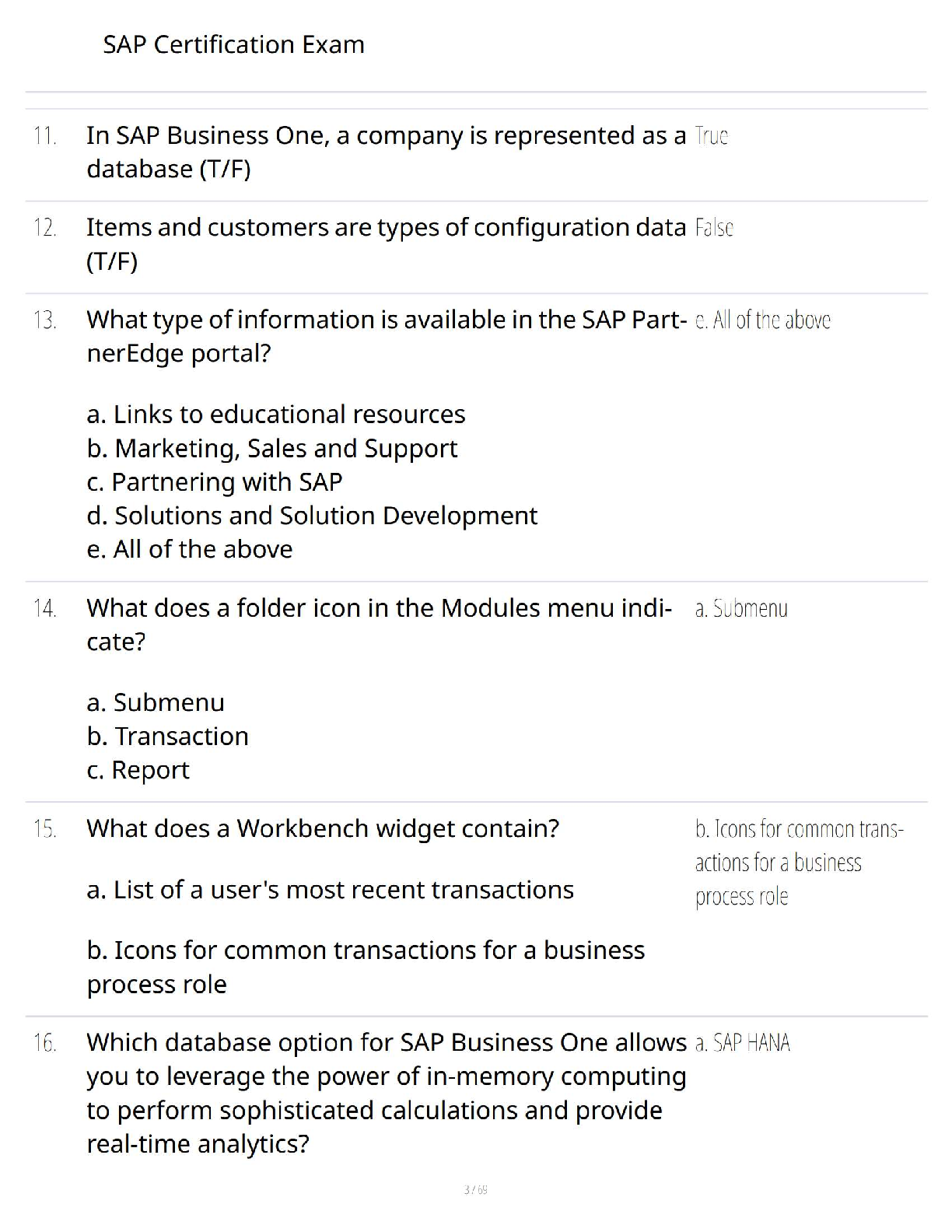Pick option "a. List of a user's most recent transactions"
The image size is (952, 1232).
[331, 889]
